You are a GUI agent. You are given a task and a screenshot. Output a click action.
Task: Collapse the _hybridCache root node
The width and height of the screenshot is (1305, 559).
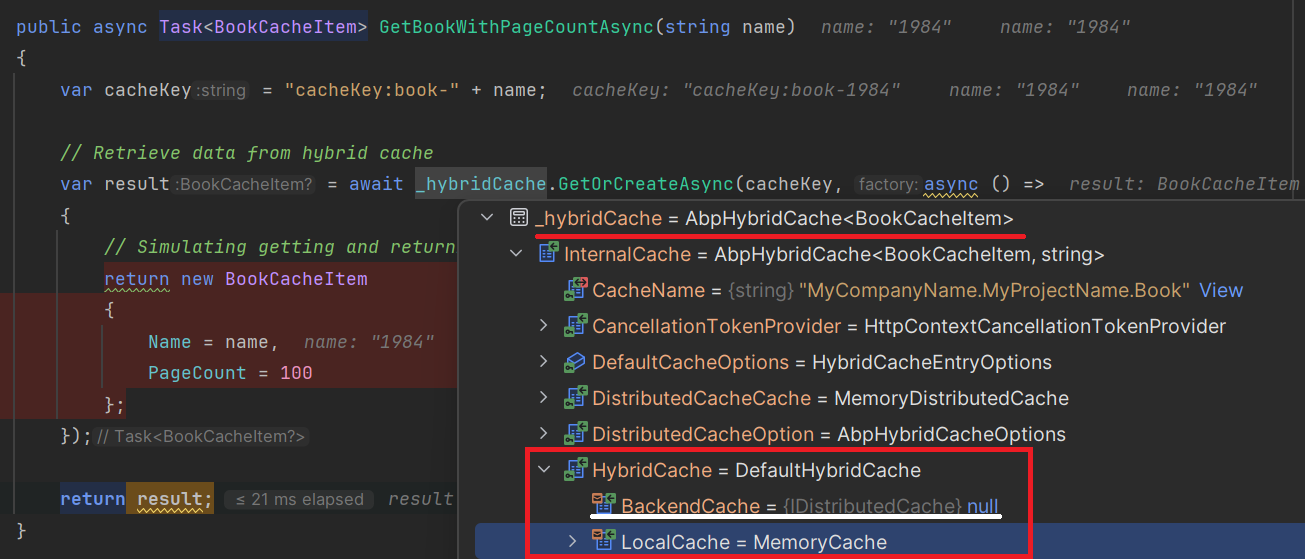(487, 218)
